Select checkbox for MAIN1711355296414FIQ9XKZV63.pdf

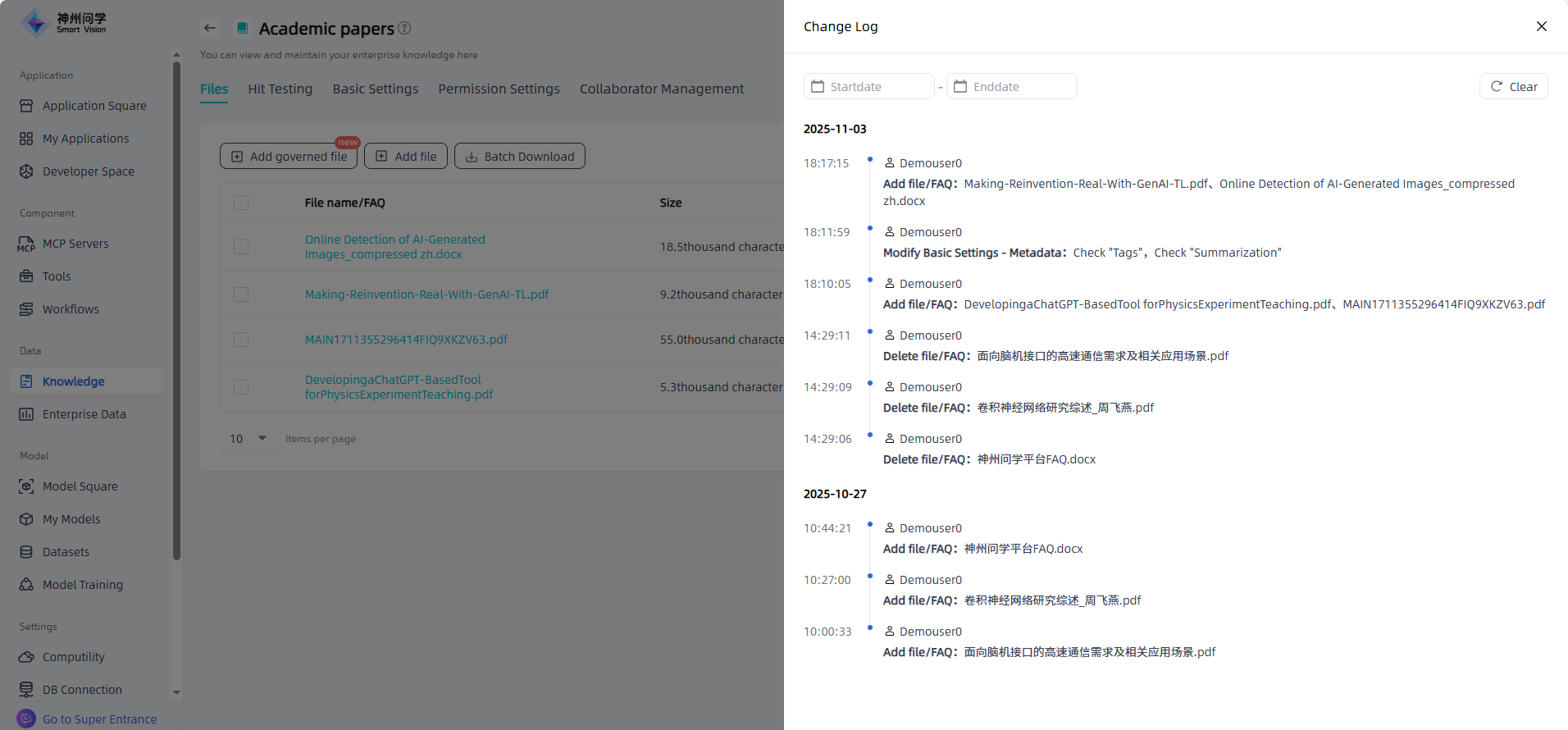pyautogui.click(x=241, y=340)
